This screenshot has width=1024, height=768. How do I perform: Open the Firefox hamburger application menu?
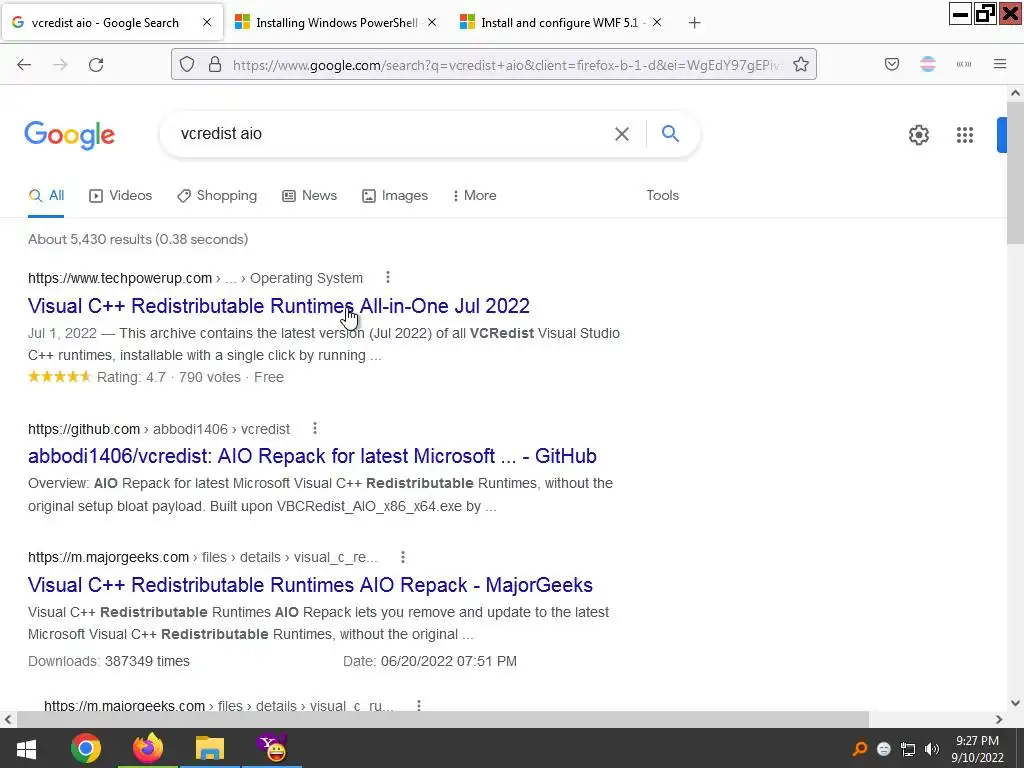coord(1000,64)
